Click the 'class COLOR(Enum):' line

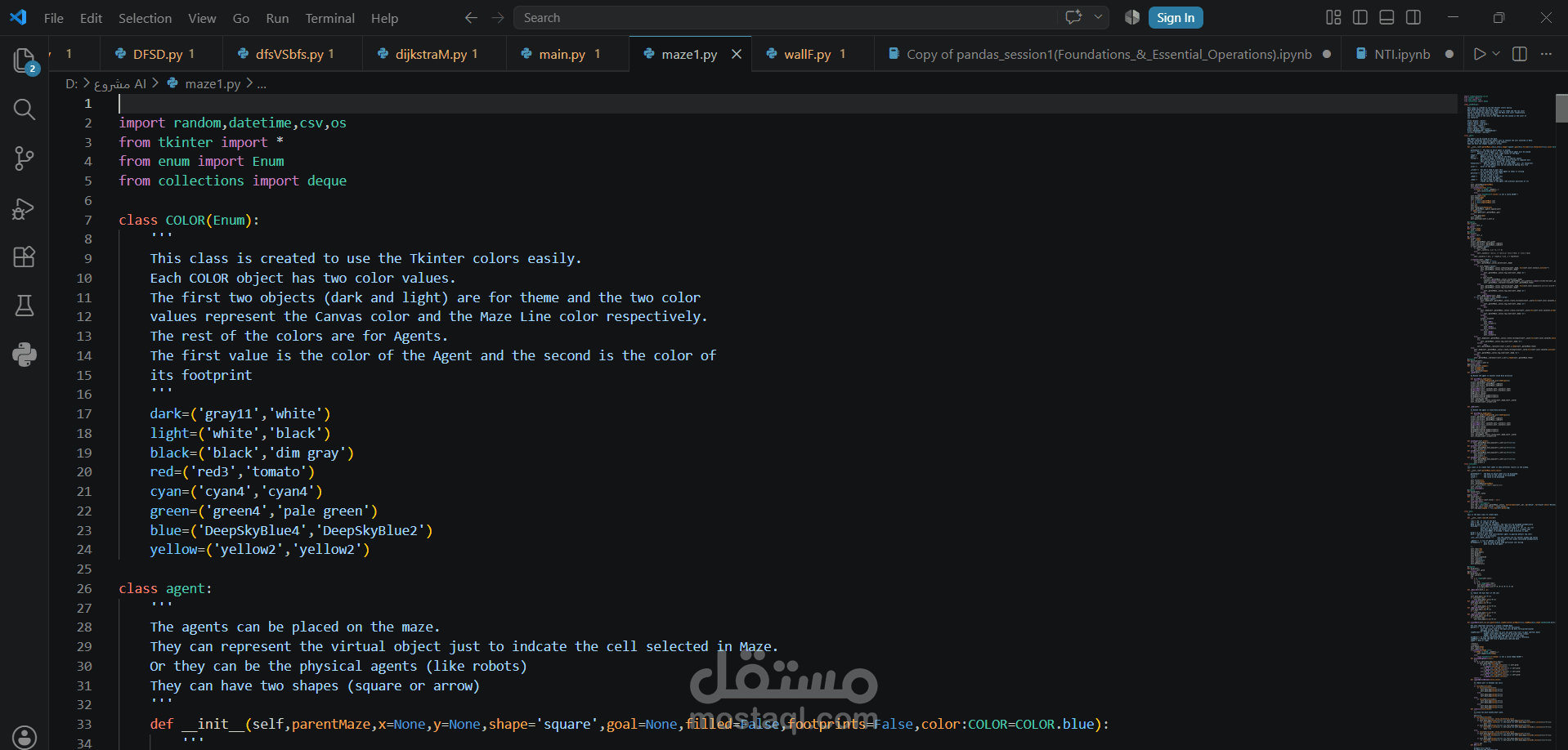189,220
